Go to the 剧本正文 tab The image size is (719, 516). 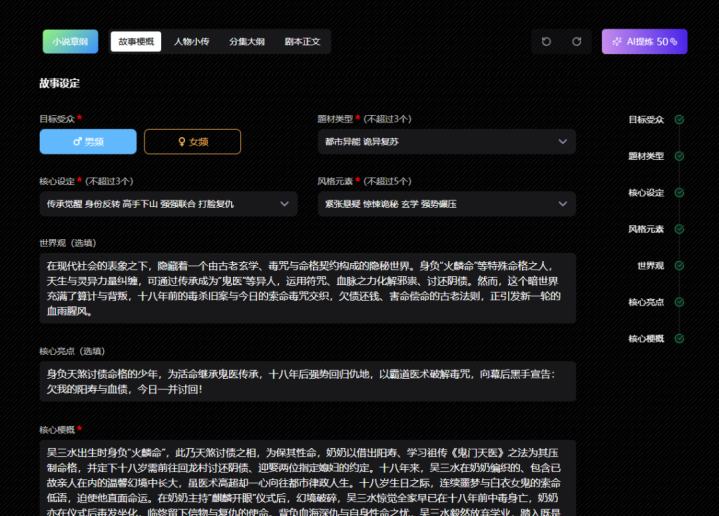tap(301, 42)
